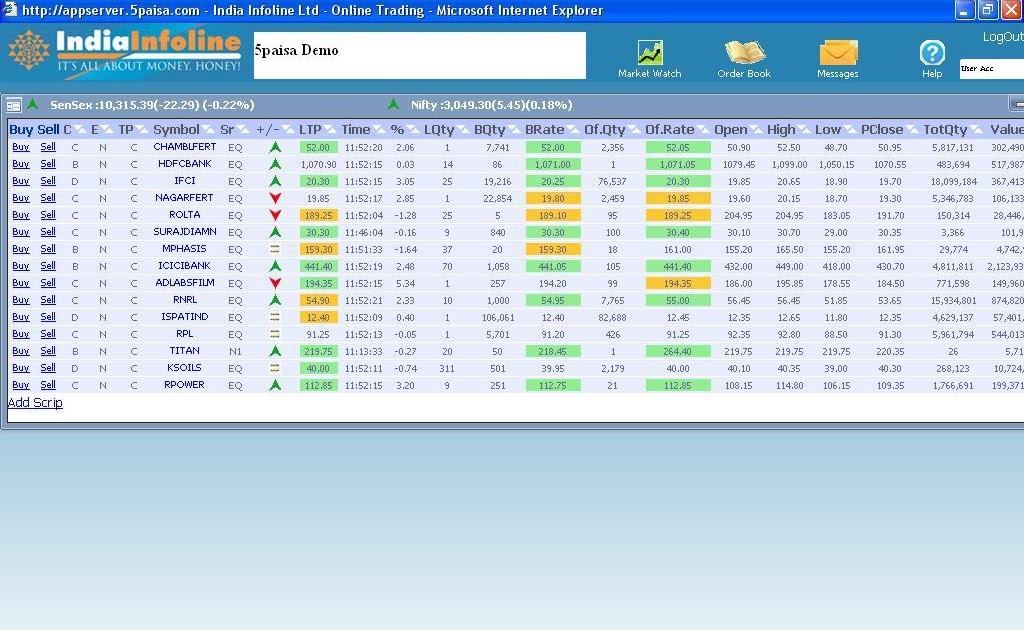Click the down arrow in NAGARFERT row
This screenshot has width=1024, height=630.
click(x=275, y=198)
